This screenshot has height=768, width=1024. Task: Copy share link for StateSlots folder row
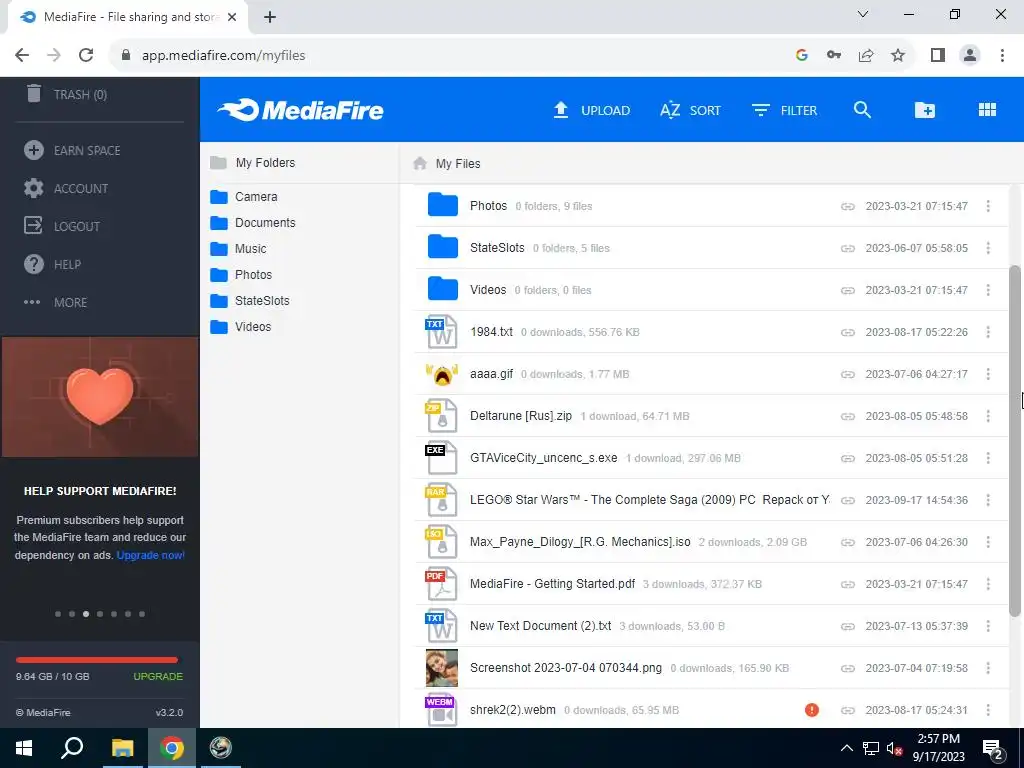[848, 248]
